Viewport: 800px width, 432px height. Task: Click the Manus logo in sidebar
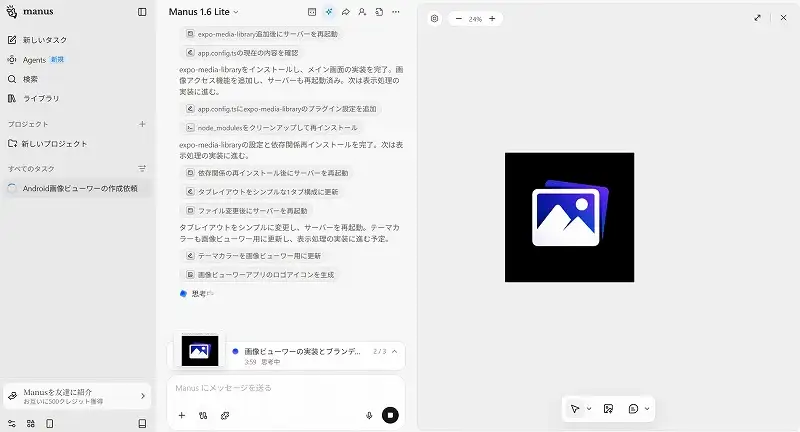[30, 11]
